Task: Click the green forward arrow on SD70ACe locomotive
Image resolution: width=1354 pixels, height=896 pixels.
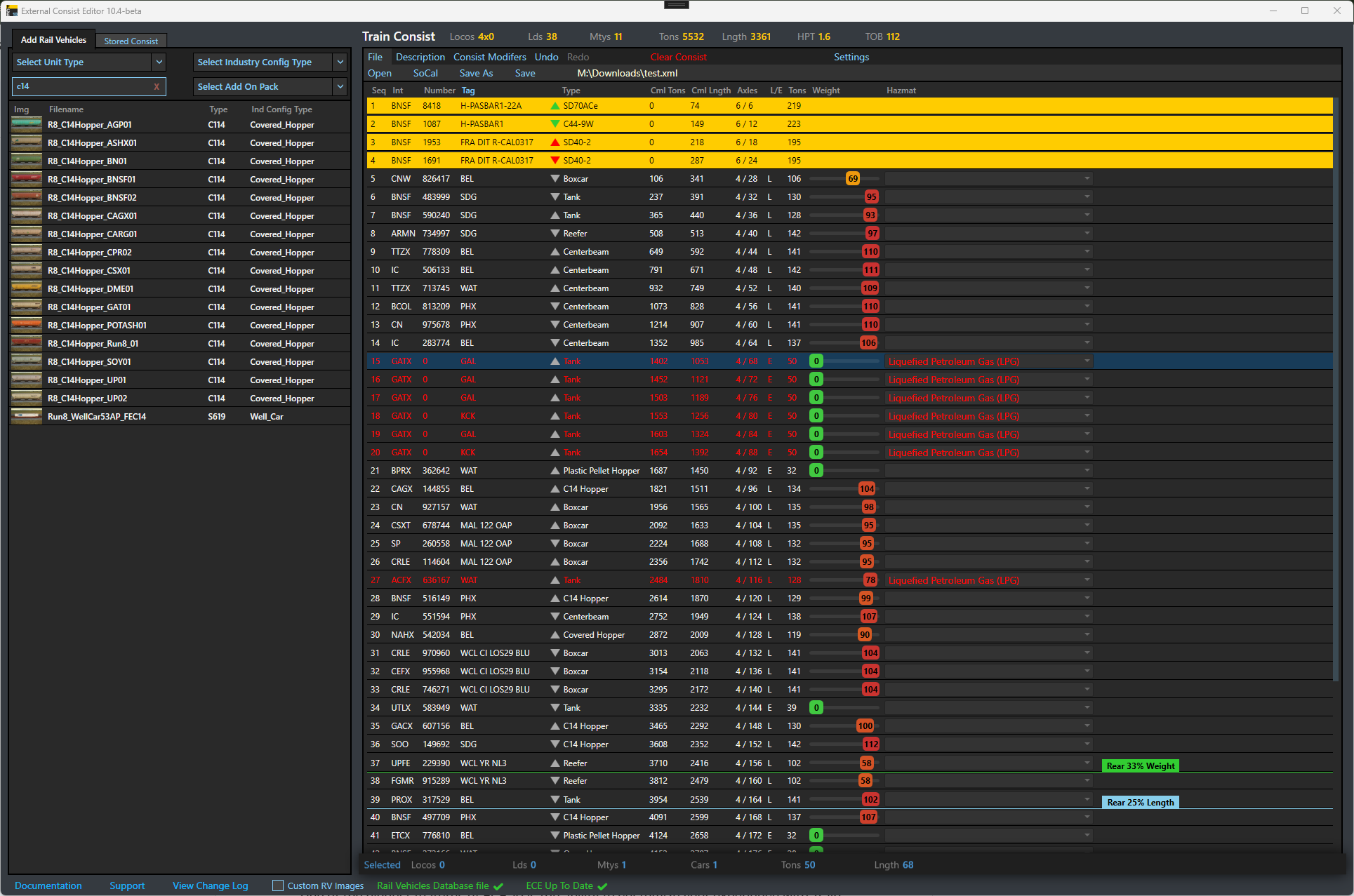Action: [x=554, y=105]
